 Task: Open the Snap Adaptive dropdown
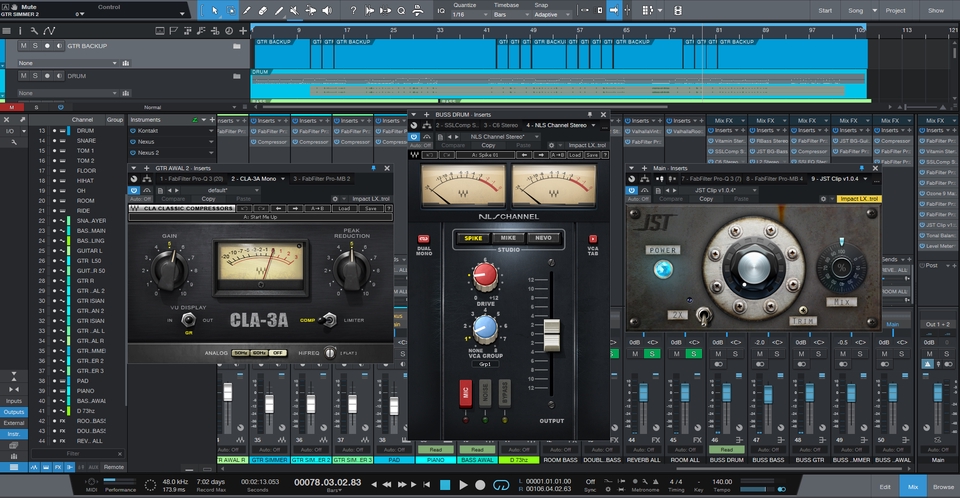(x=552, y=15)
